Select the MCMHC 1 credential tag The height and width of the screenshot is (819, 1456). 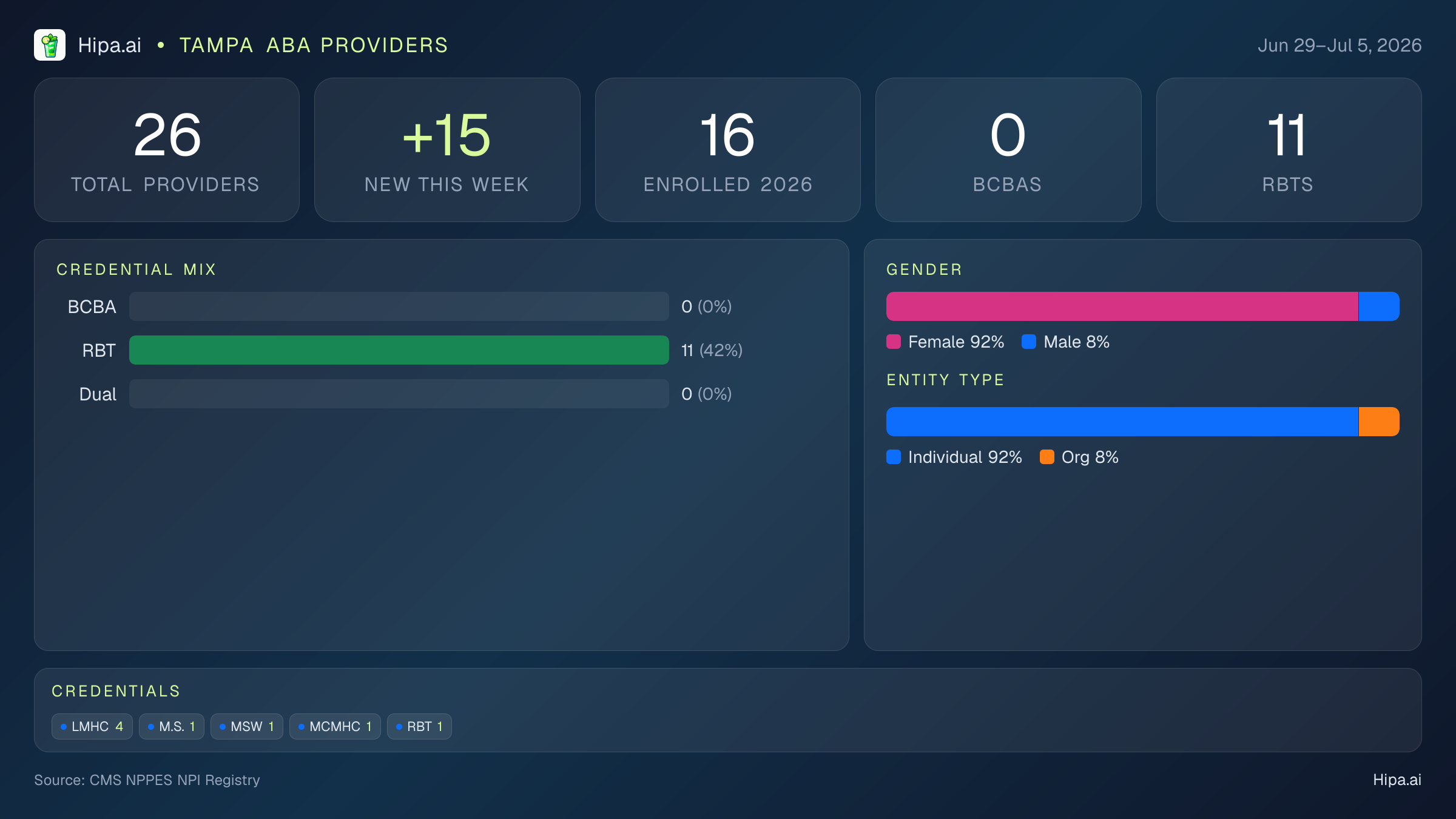tap(335, 726)
